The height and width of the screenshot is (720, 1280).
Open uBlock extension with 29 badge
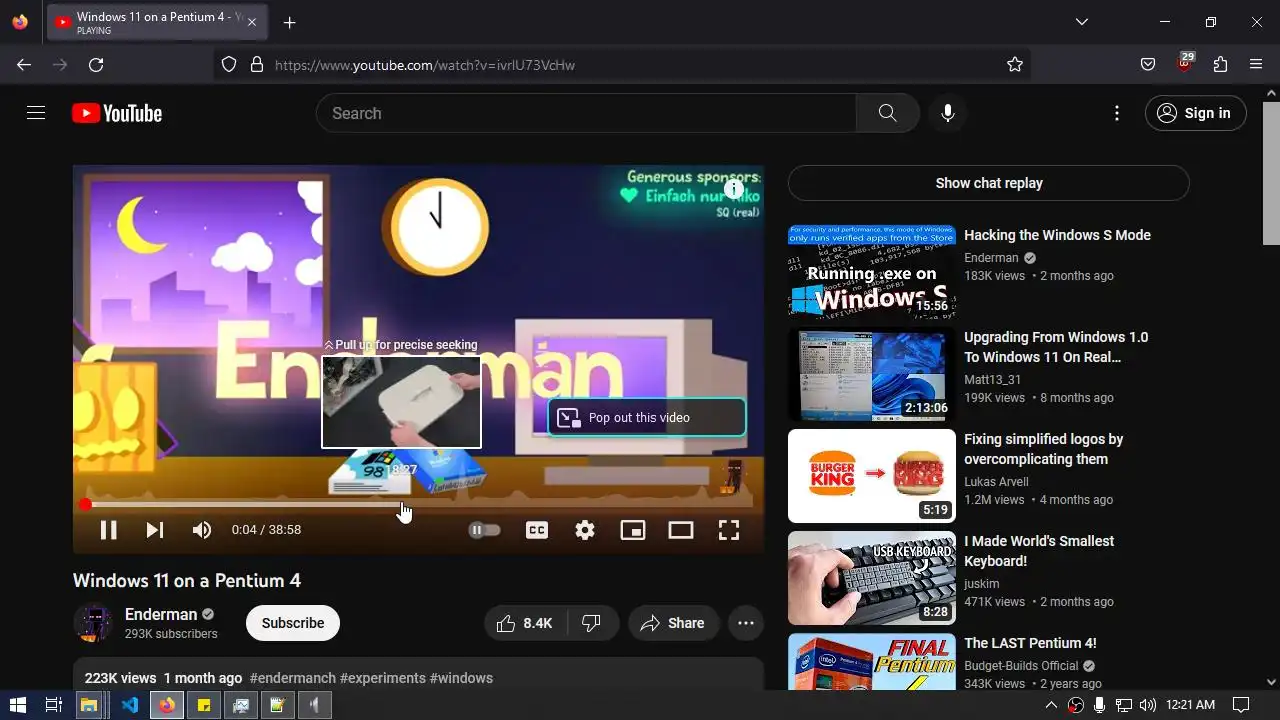coord(1184,63)
